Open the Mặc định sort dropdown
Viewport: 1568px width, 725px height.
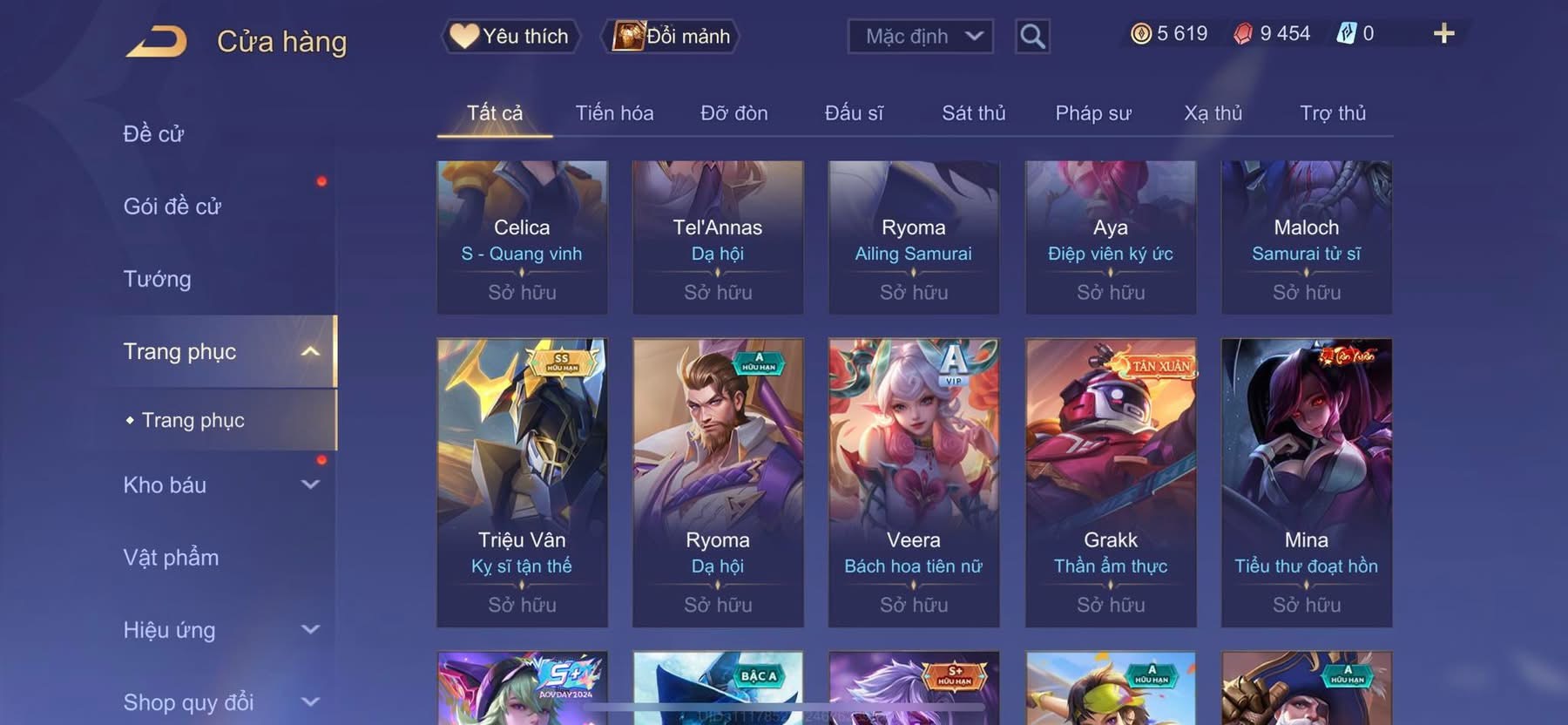coord(921,37)
